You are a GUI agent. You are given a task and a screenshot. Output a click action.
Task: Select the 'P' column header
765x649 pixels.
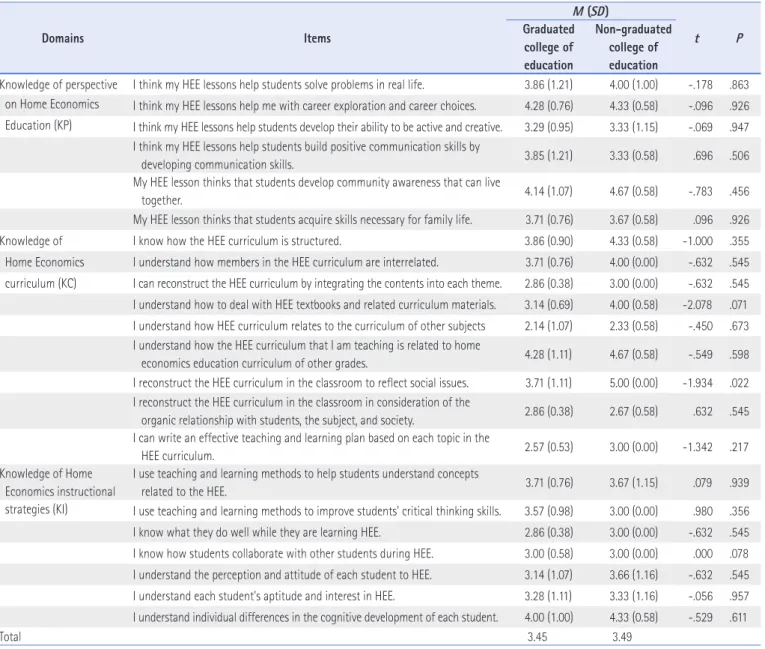point(739,38)
